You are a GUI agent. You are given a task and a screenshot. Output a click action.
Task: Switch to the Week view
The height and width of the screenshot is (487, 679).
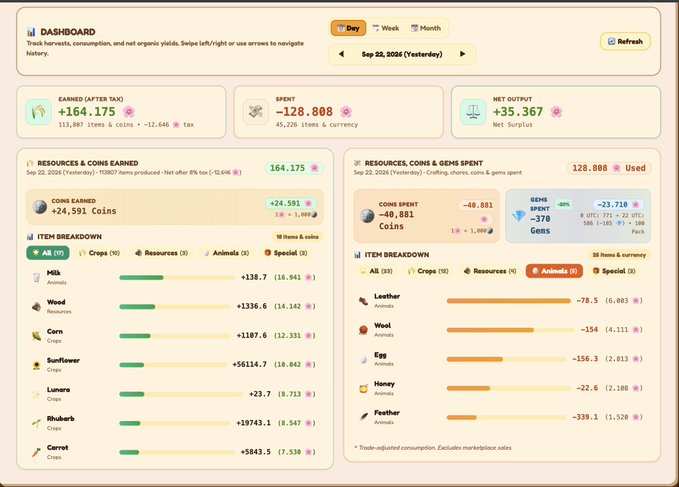coord(385,28)
